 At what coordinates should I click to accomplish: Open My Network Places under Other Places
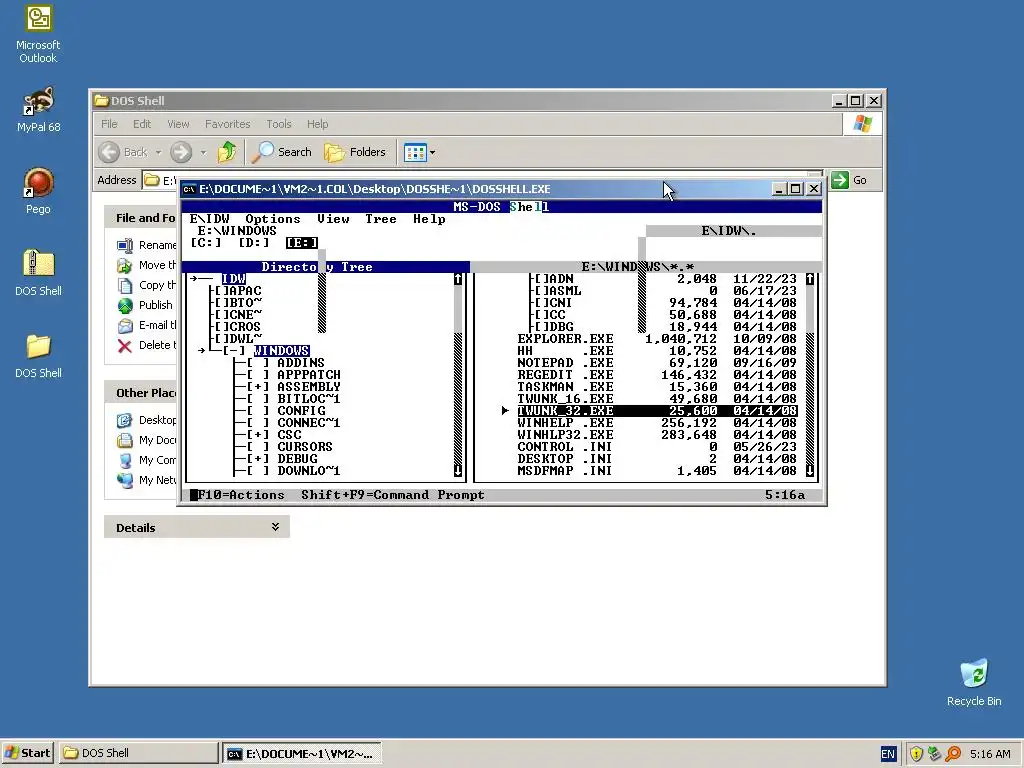click(x=157, y=480)
